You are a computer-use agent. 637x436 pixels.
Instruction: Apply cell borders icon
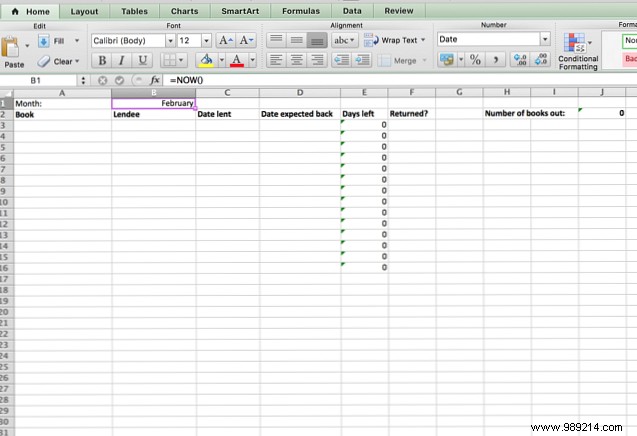[x=168, y=61]
